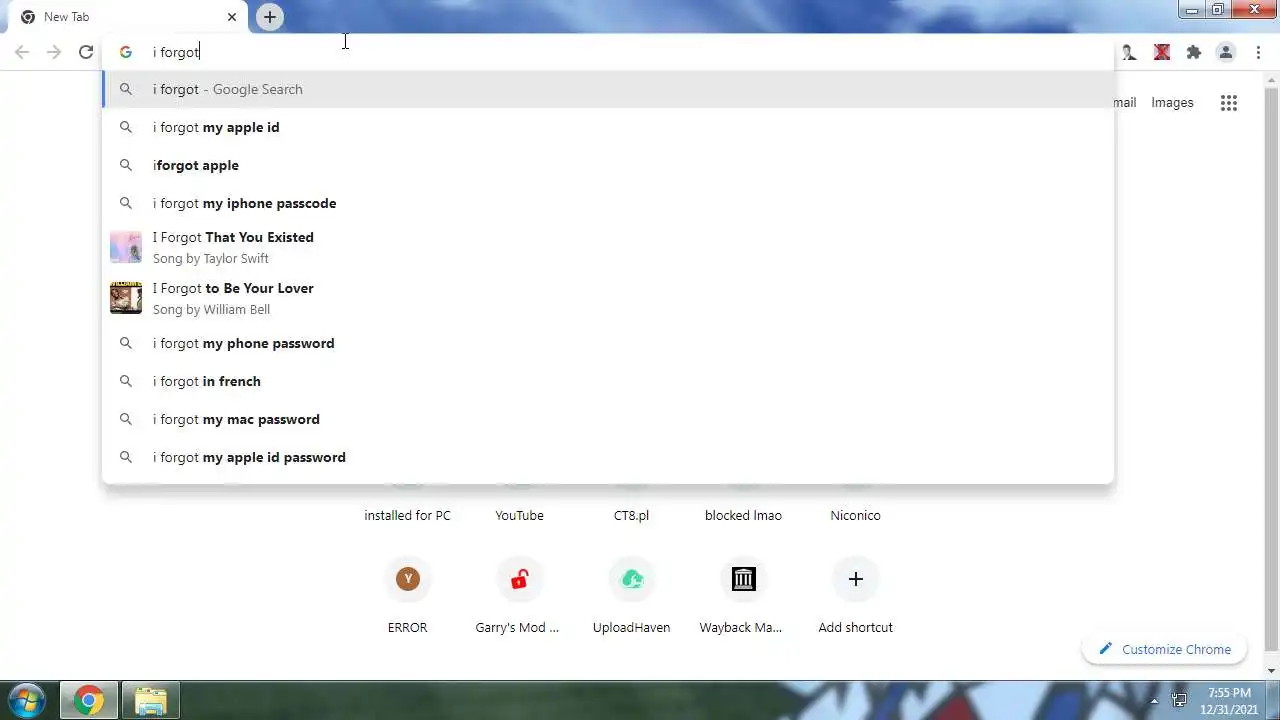Select 'i forgot - Google Search' suggestion
Screen dimensions: 1280x720
[608, 89]
